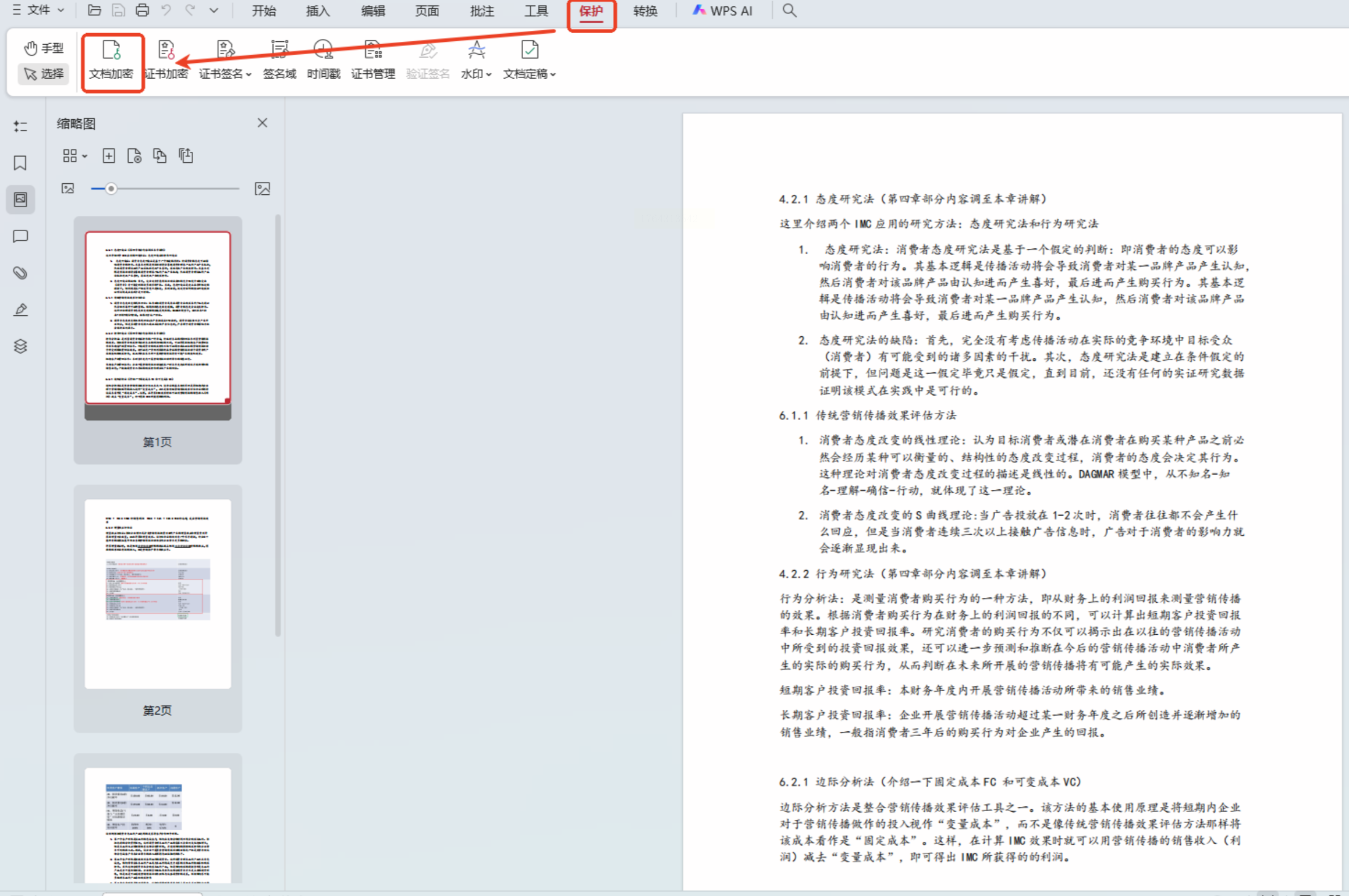Click the print icon in top toolbar
The image size is (1349, 896).
pos(142,10)
